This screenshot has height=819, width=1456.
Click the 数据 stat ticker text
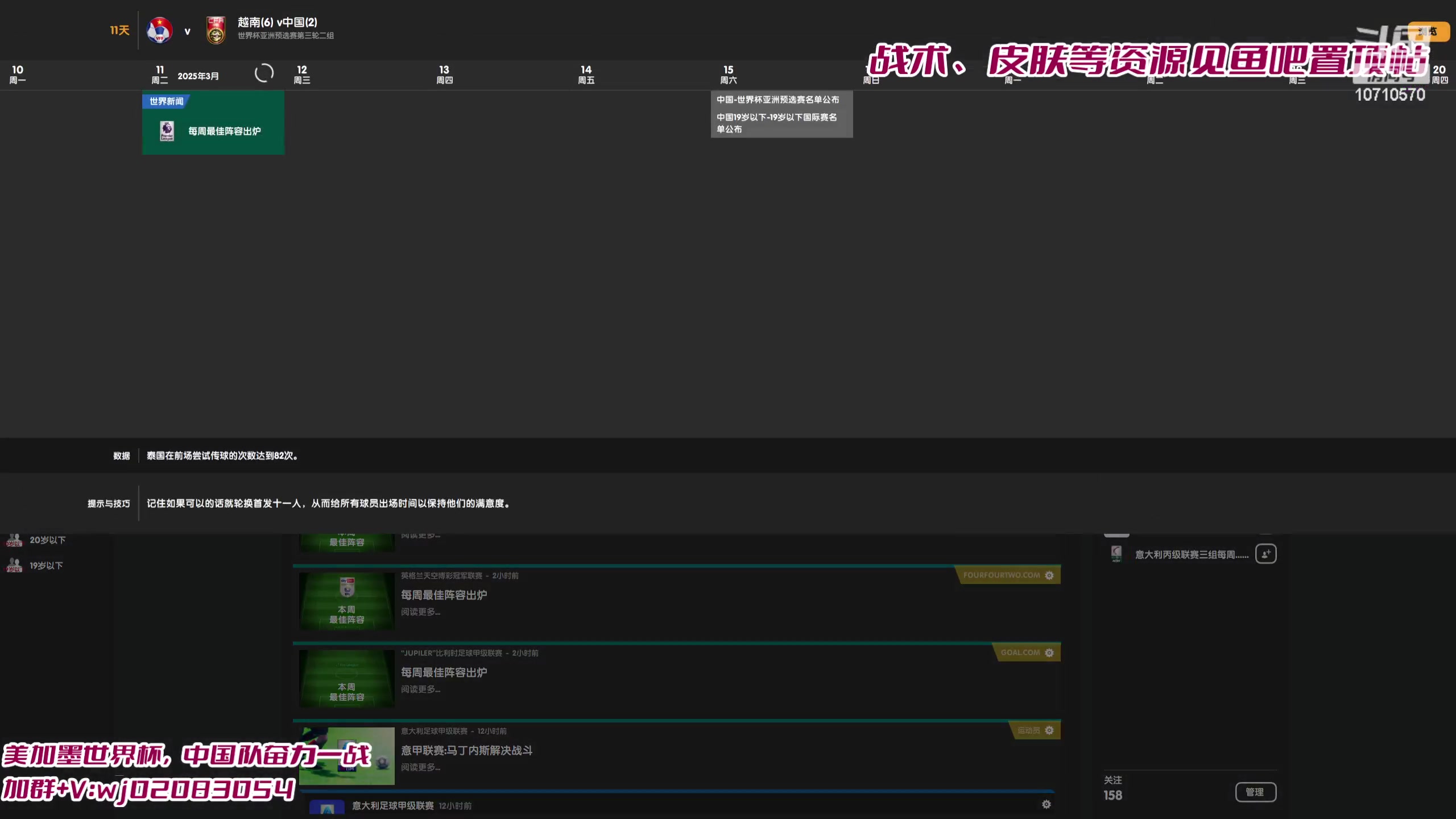222,456
